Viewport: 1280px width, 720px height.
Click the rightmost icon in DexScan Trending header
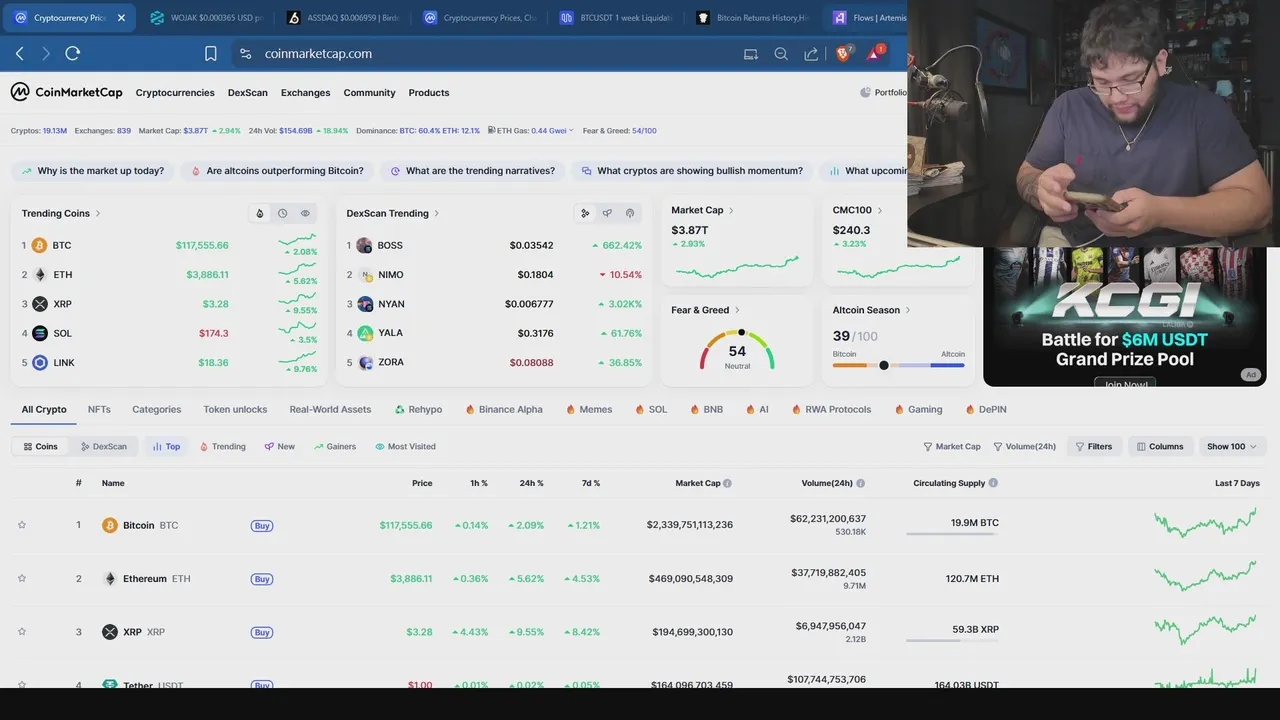pyautogui.click(x=630, y=213)
